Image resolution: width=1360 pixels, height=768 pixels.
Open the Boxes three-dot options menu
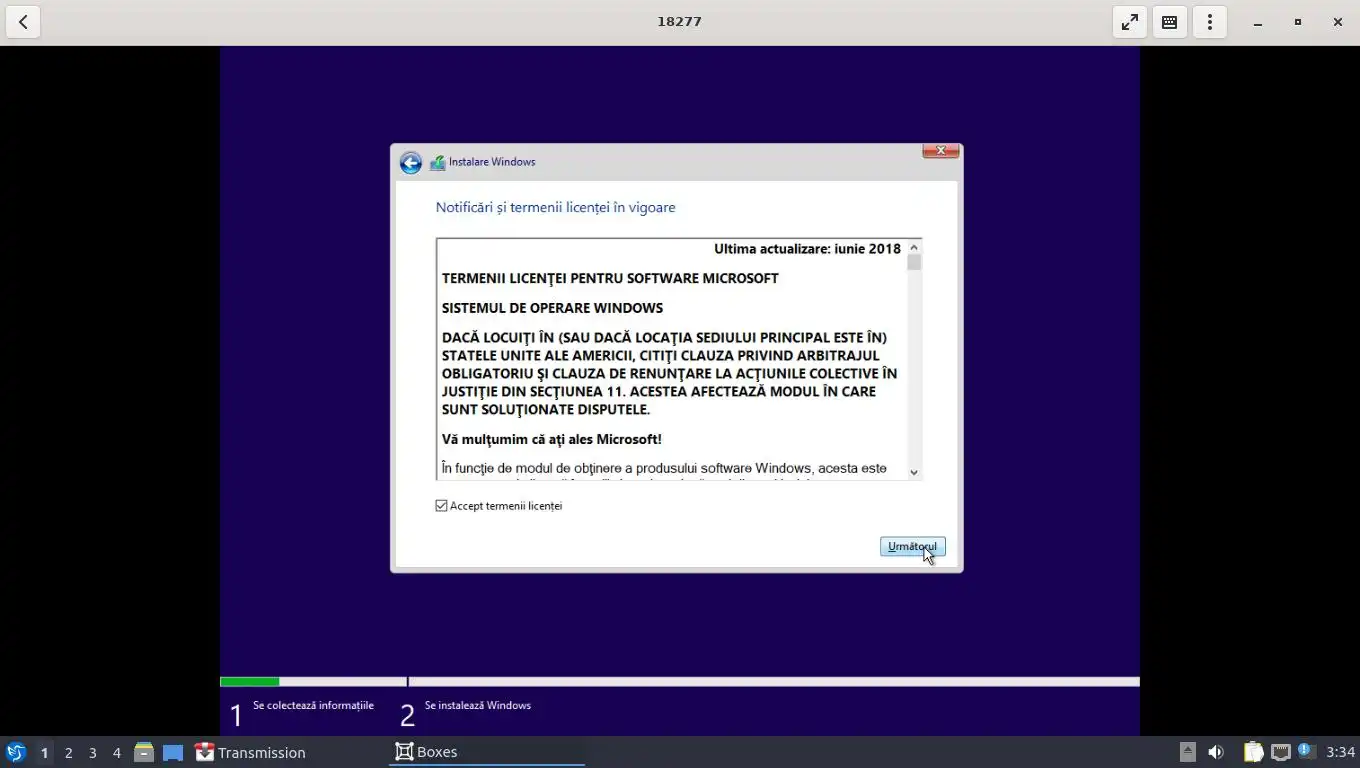click(1210, 21)
